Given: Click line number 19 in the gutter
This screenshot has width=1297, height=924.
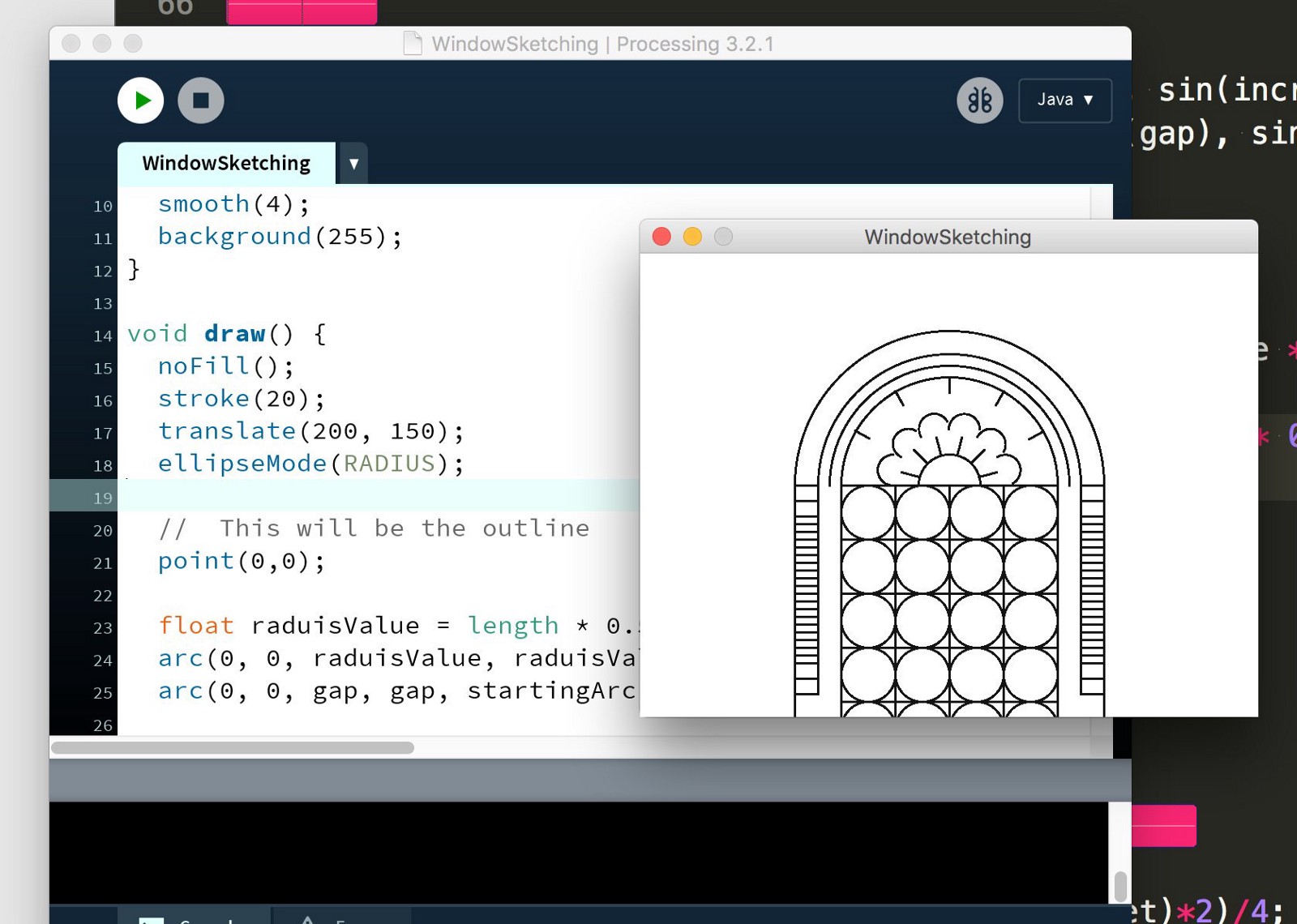Looking at the screenshot, I should (103, 498).
